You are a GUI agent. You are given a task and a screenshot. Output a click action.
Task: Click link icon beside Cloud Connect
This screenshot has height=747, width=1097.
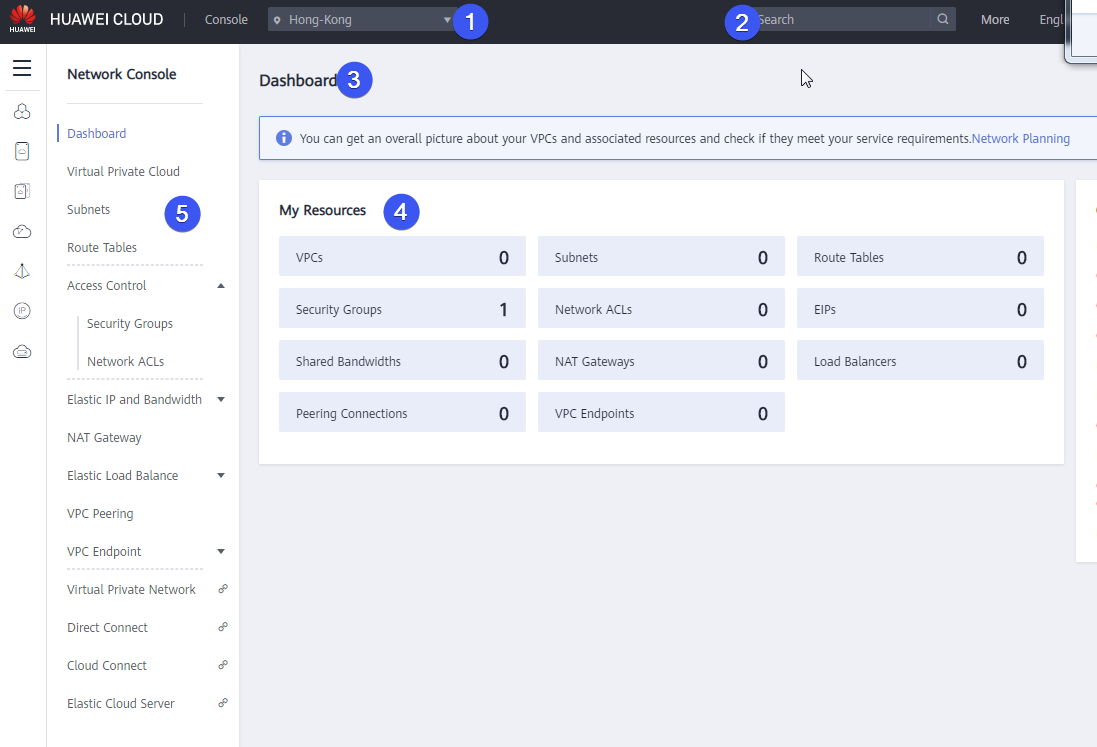click(x=222, y=664)
